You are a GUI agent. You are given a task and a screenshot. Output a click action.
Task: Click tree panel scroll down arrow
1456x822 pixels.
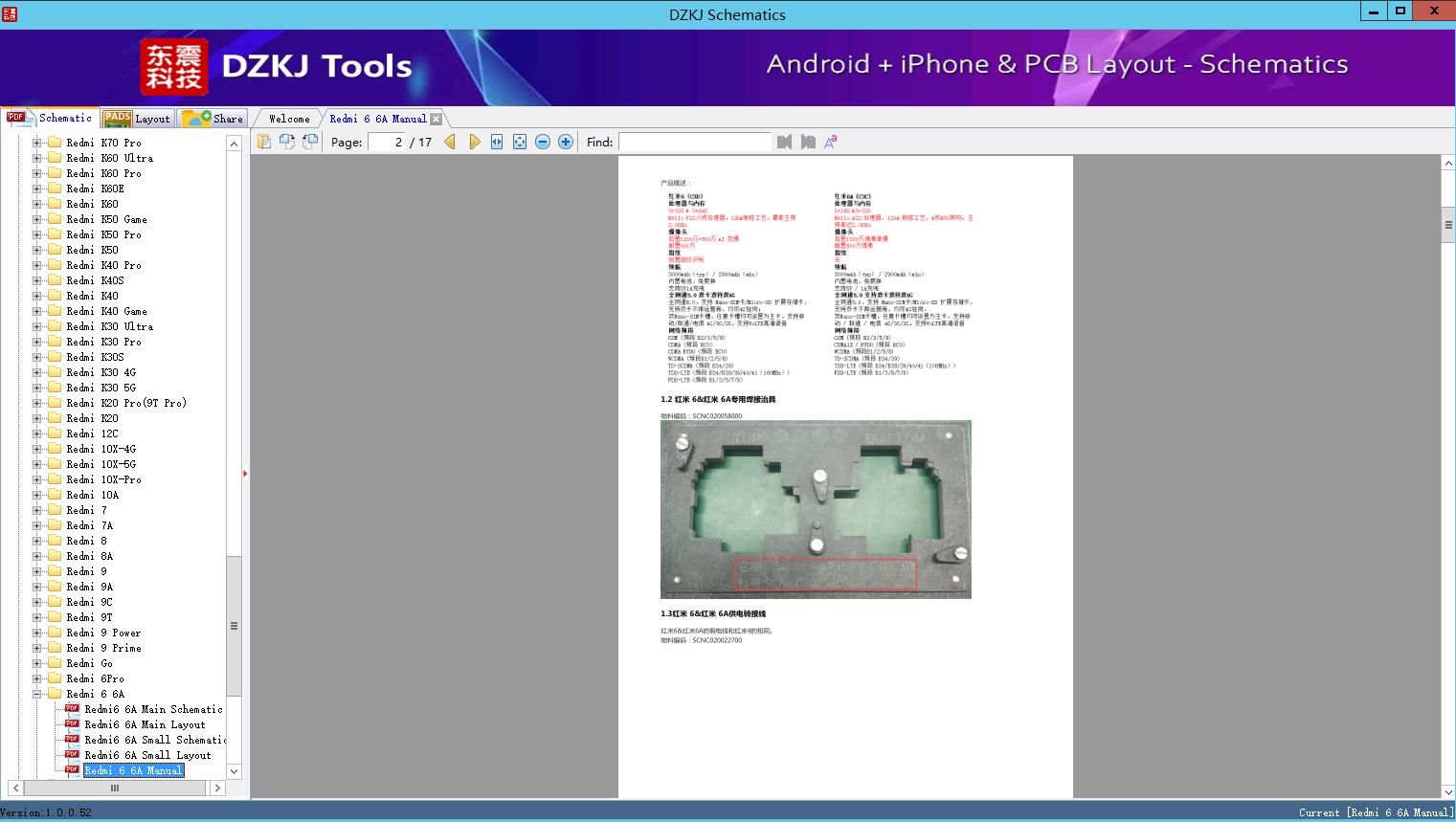coord(234,771)
